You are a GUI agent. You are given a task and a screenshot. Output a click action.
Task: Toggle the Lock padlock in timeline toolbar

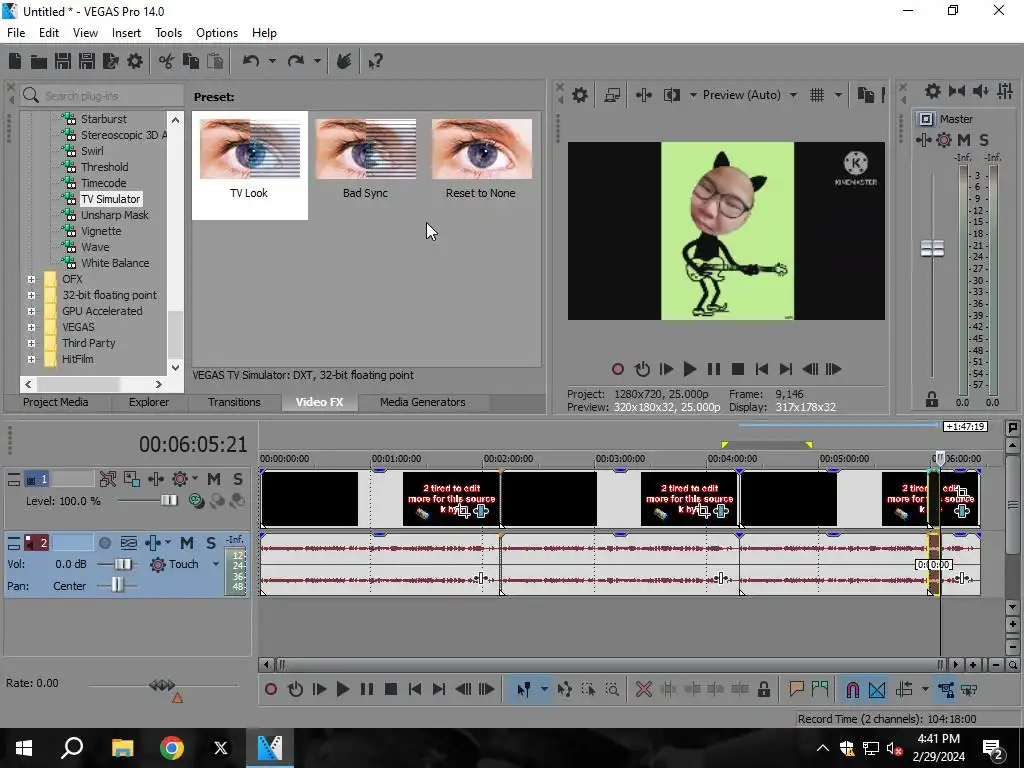coord(763,689)
